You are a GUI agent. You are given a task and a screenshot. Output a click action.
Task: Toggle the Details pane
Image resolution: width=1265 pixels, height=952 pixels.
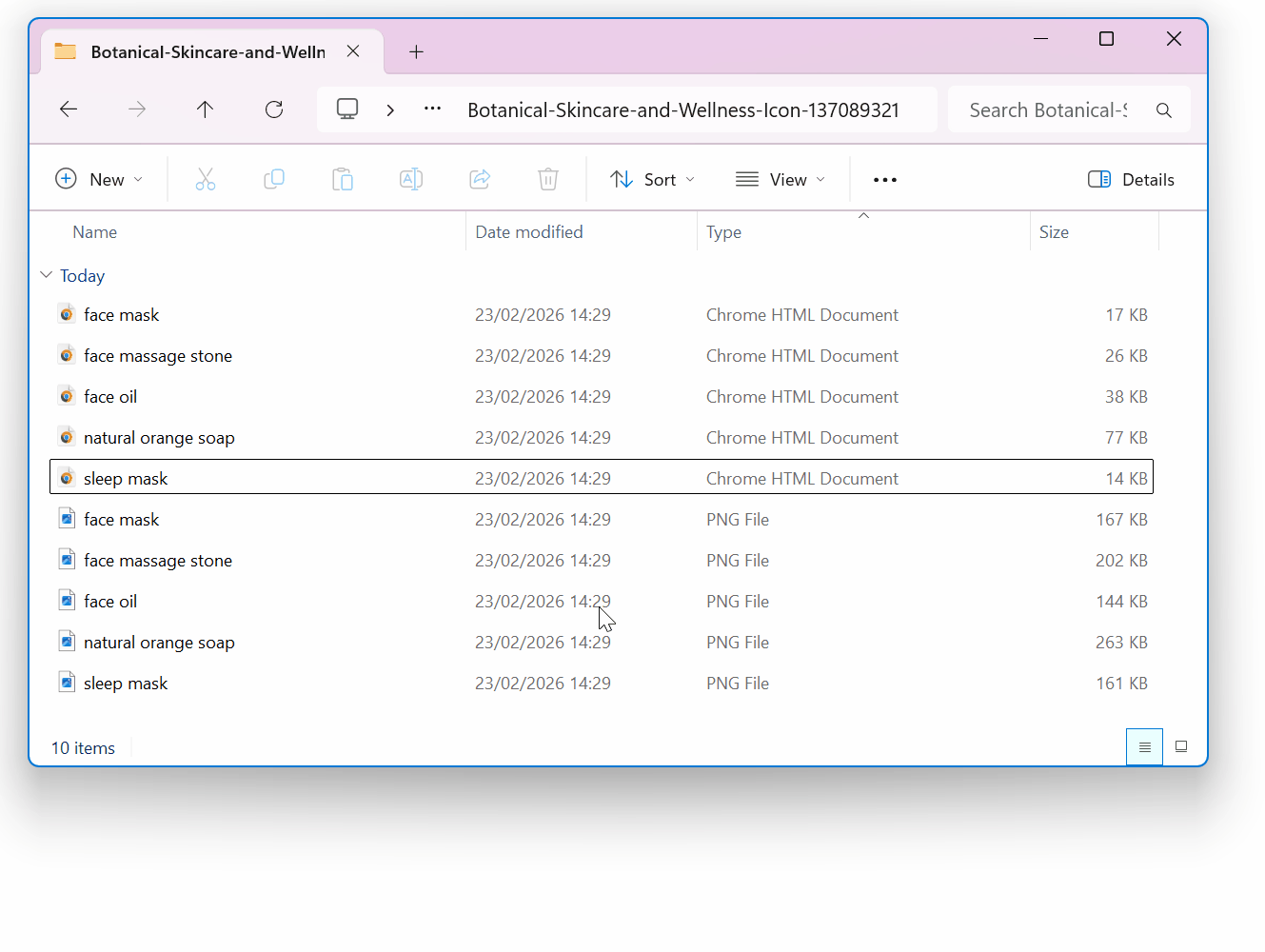(1131, 179)
